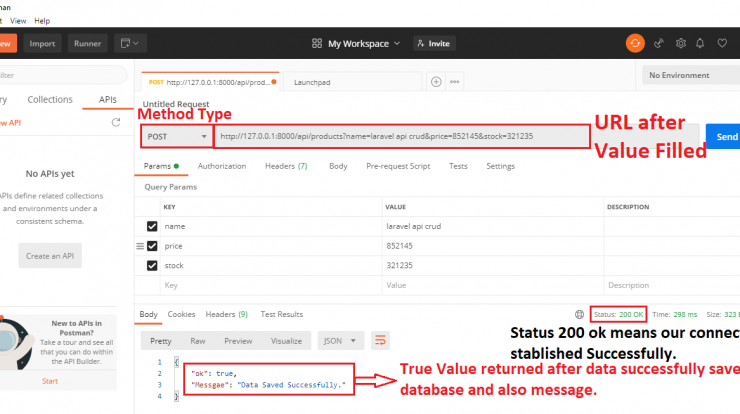740x414 pixels.
Task: Toggle the wrap lines icon
Action: pyautogui.click(x=380, y=340)
